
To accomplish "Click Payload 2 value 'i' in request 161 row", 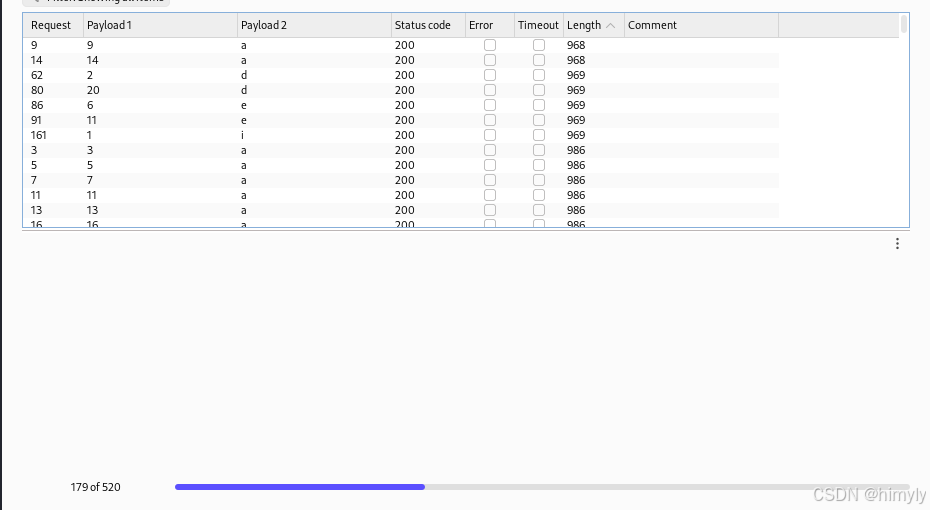I will point(243,135).
